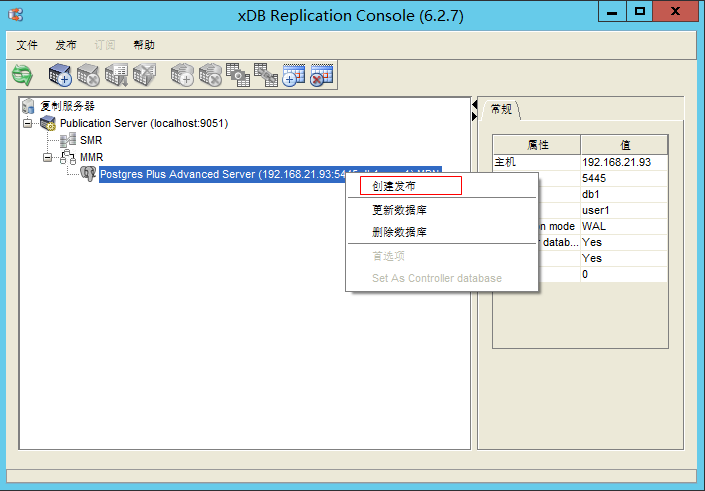The height and width of the screenshot is (491, 705).
Task: Click the right-pointing splitter expand arrow
Action: (x=474, y=116)
